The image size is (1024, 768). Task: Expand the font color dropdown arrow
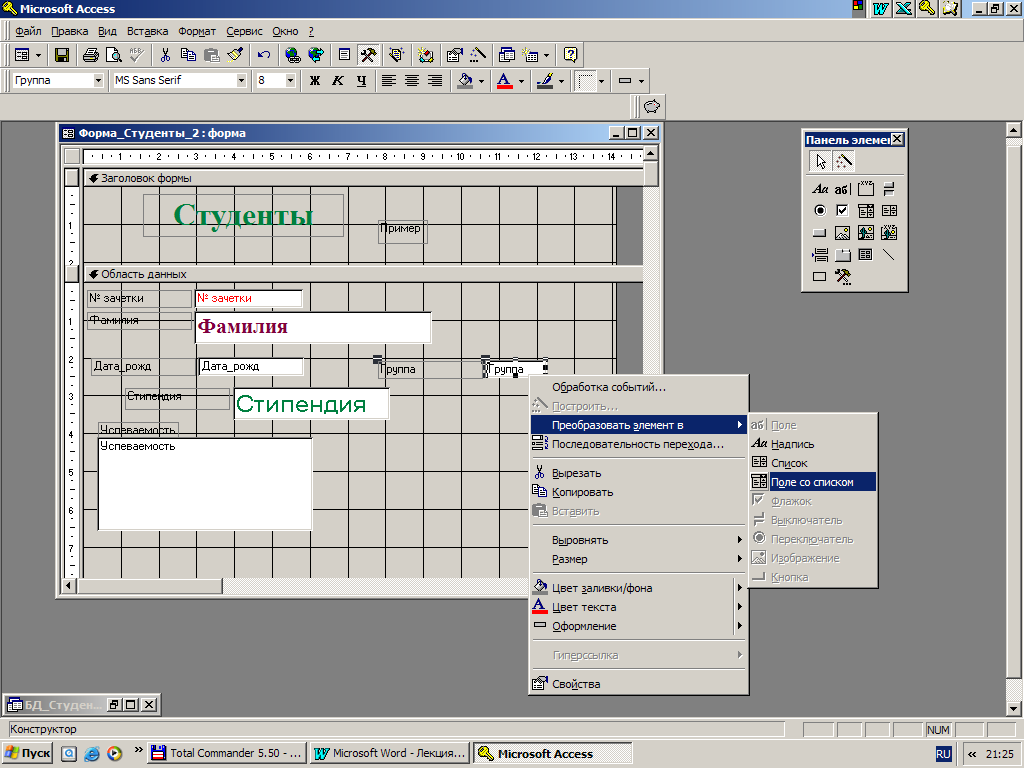coord(521,81)
